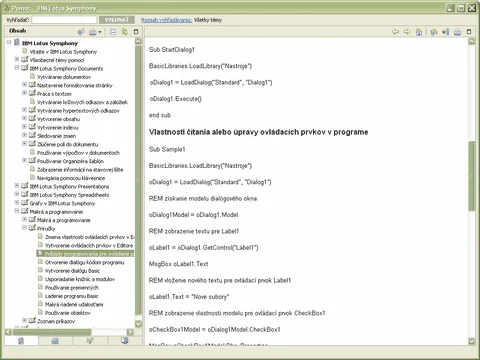Expand IBM Lotus Symphony Presentations
Viewport: 480px width, 360px height.
pyautogui.click(x=17, y=185)
